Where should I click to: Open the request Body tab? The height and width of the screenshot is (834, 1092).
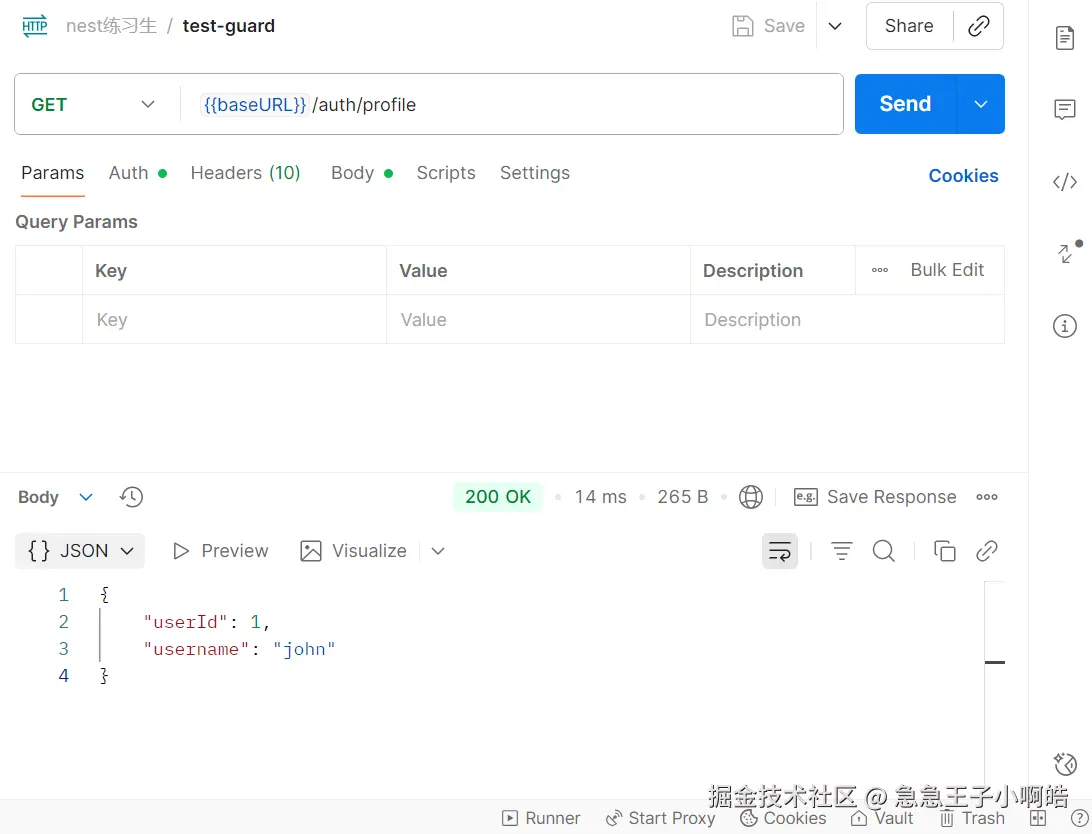(361, 173)
